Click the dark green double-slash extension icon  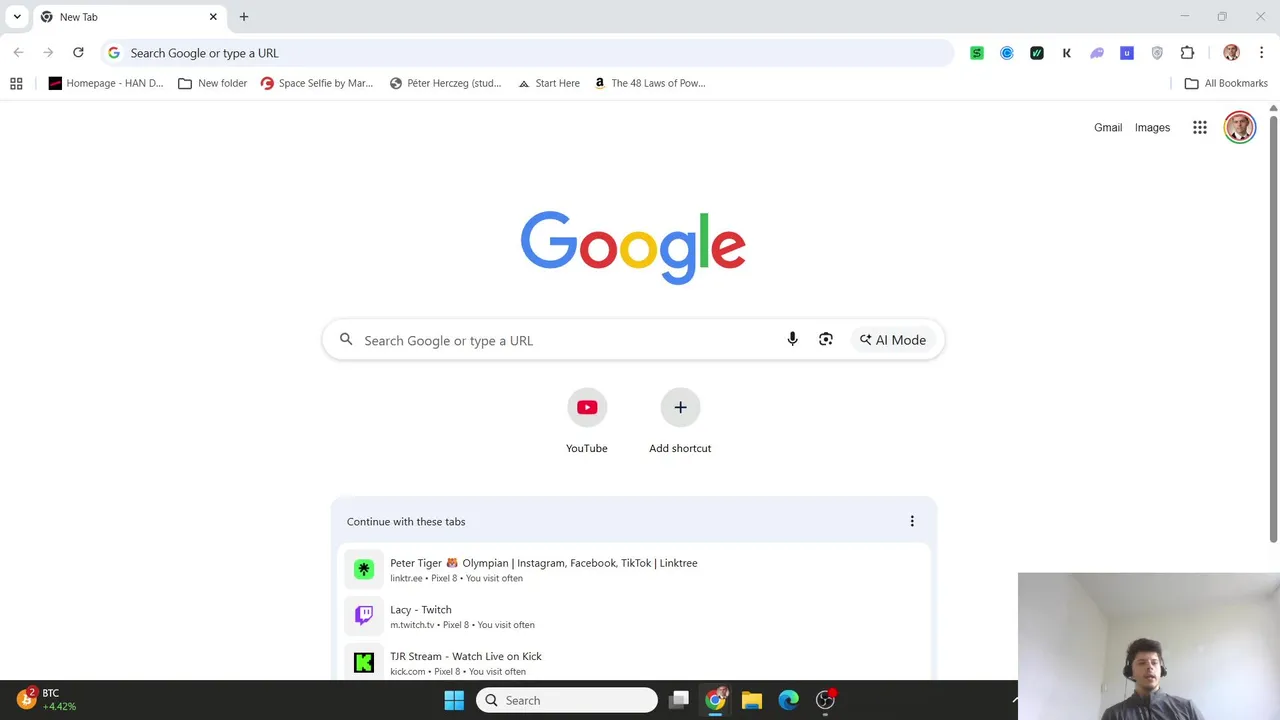tap(1037, 53)
